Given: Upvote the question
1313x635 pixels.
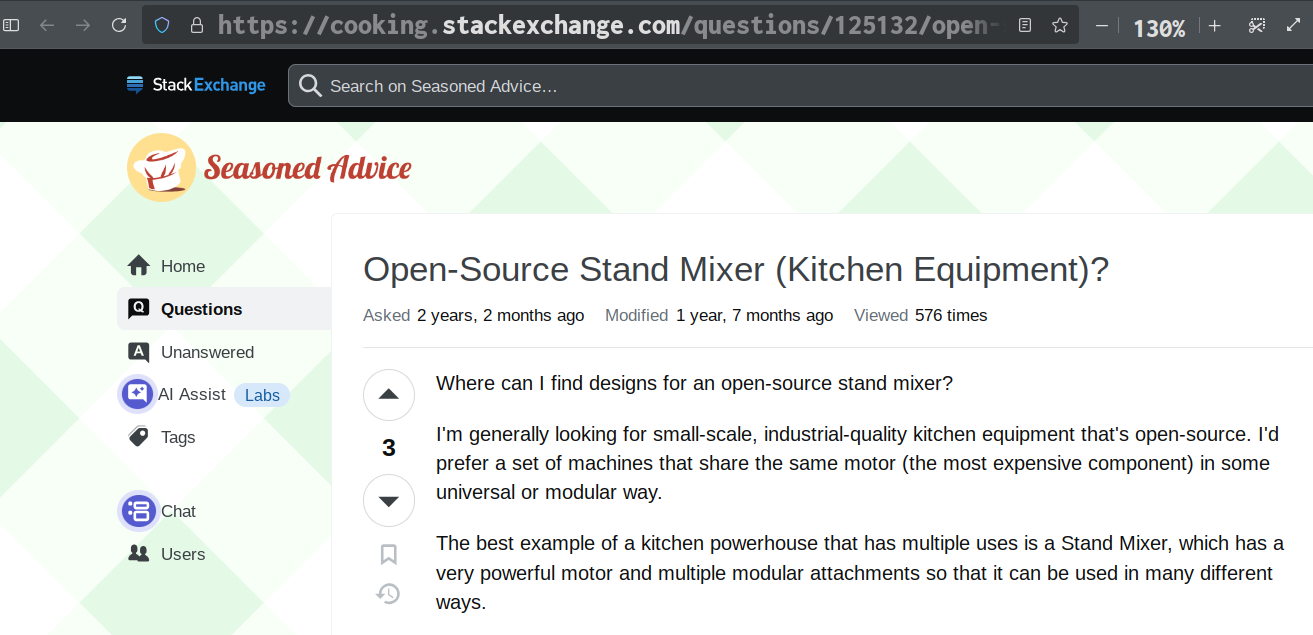Looking at the screenshot, I should pos(389,395).
